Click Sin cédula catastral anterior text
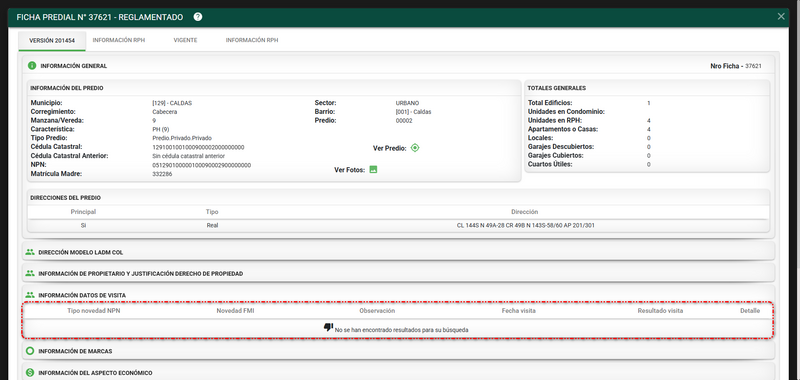 [x=189, y=156]
